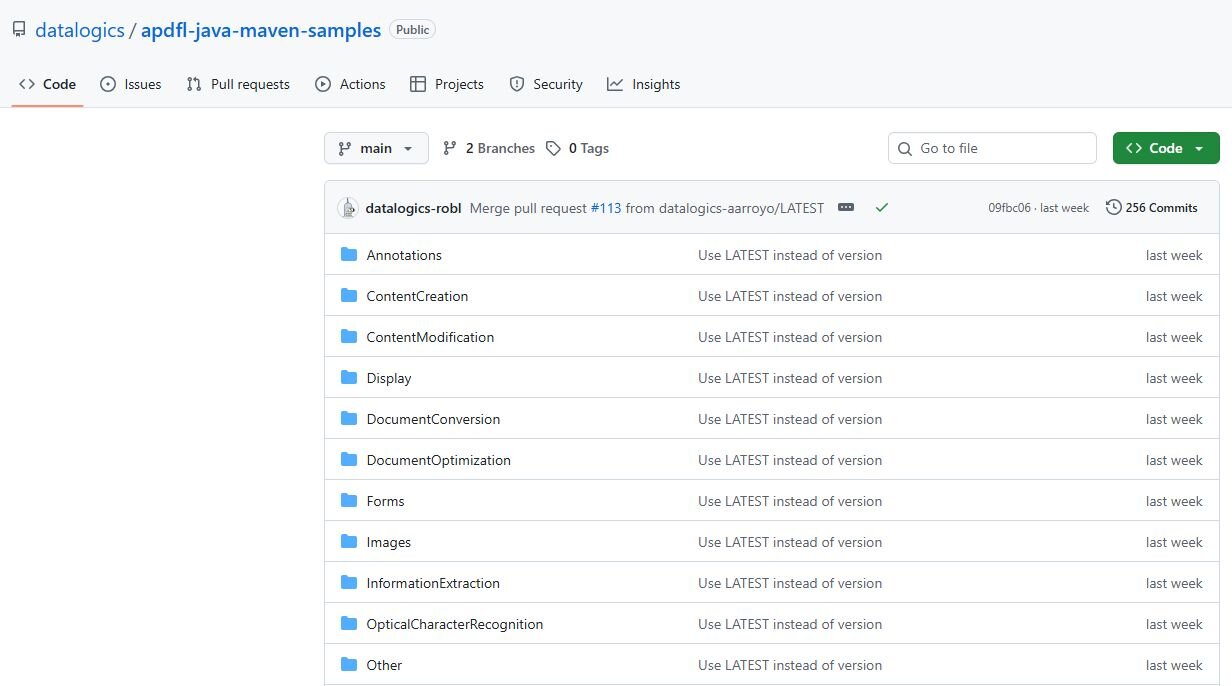Image resolution: width=1232 pixels, height=686 pixels.
Task: Expand the green Code dropdown button
Action: pos(1165,148)
